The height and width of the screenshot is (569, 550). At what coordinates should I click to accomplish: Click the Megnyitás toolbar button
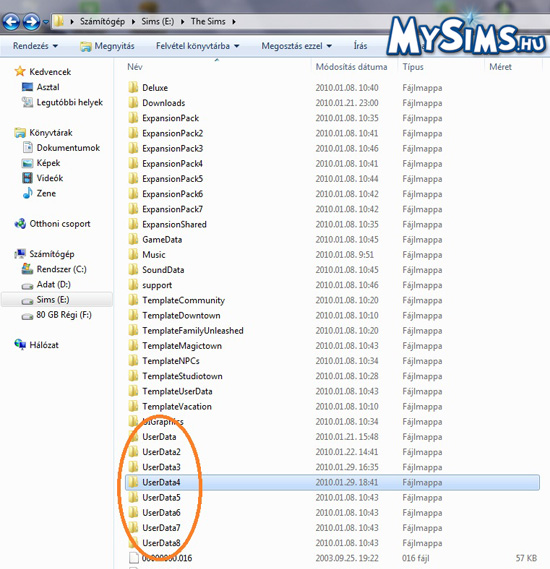[x=107, y=46]
